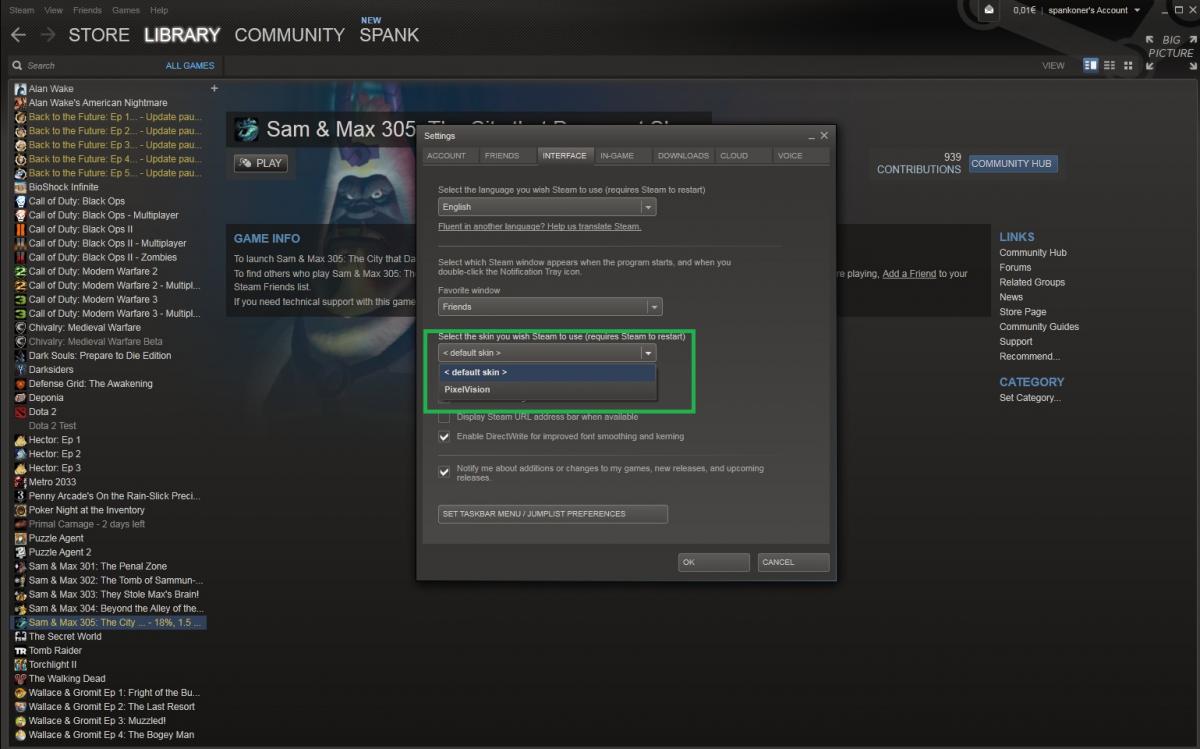Switch to detail view icon
Viewport: 1200px width, 749px height.
tap(1091, 65)
